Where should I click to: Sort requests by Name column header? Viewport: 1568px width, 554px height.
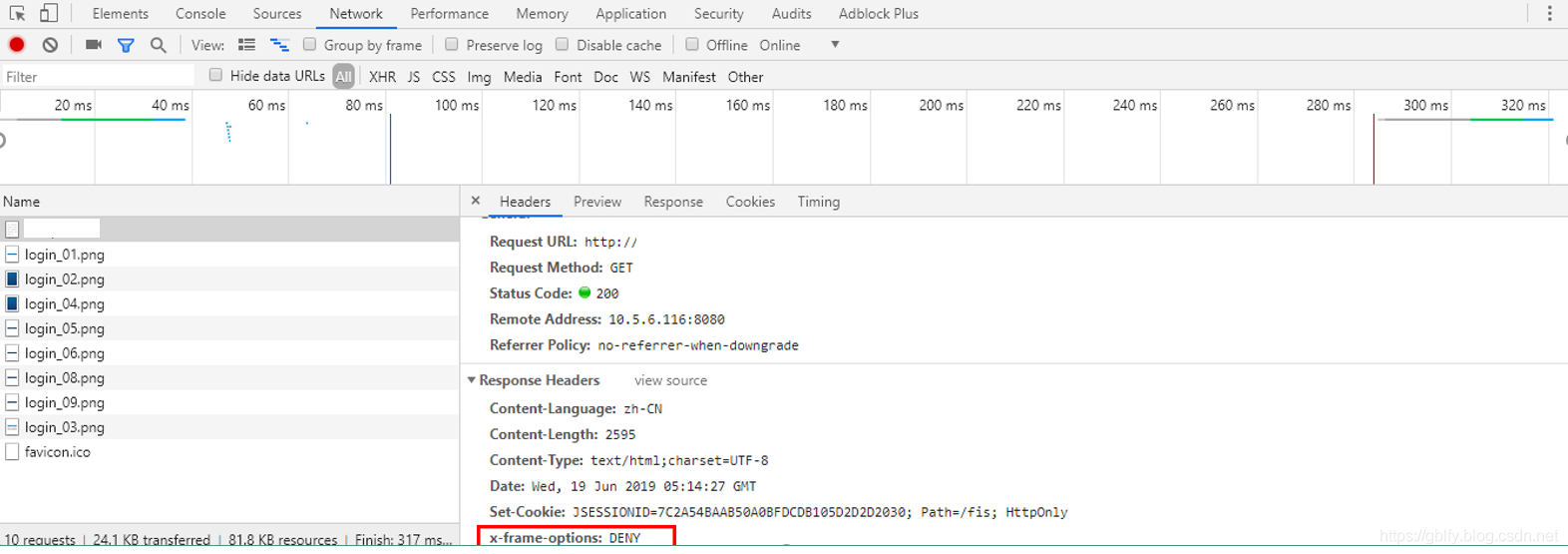[x=229, y=201]
